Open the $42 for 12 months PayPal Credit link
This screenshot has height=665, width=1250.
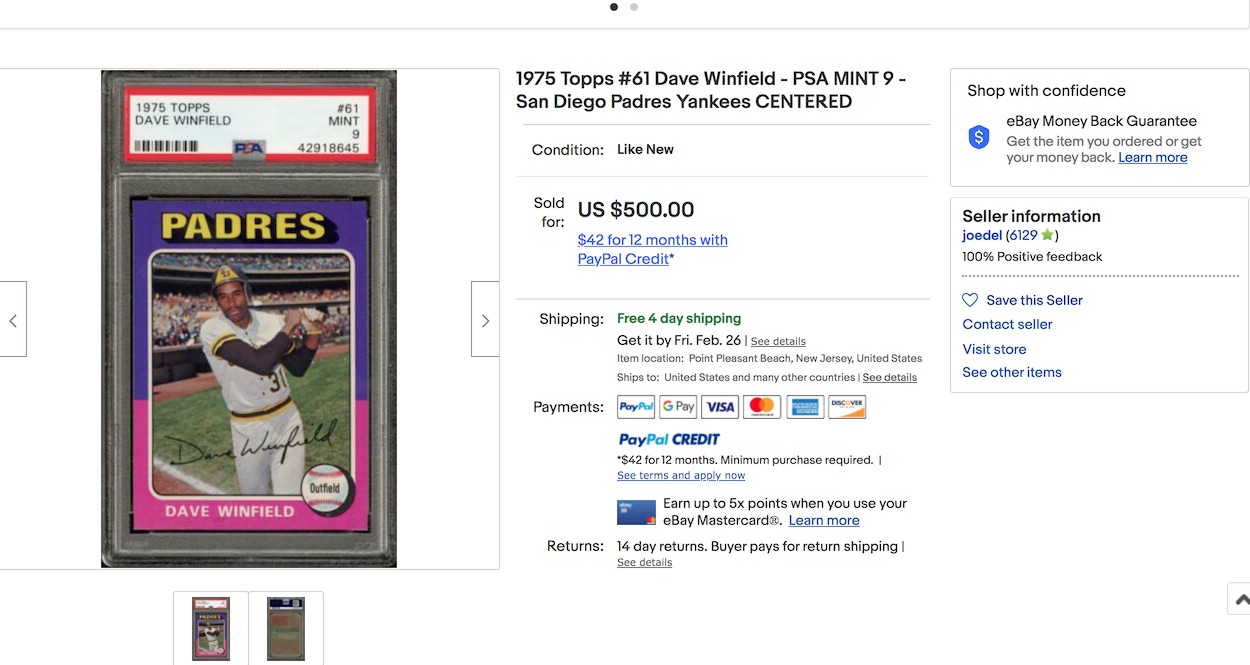pyautogui.click(x=652, y=249)
